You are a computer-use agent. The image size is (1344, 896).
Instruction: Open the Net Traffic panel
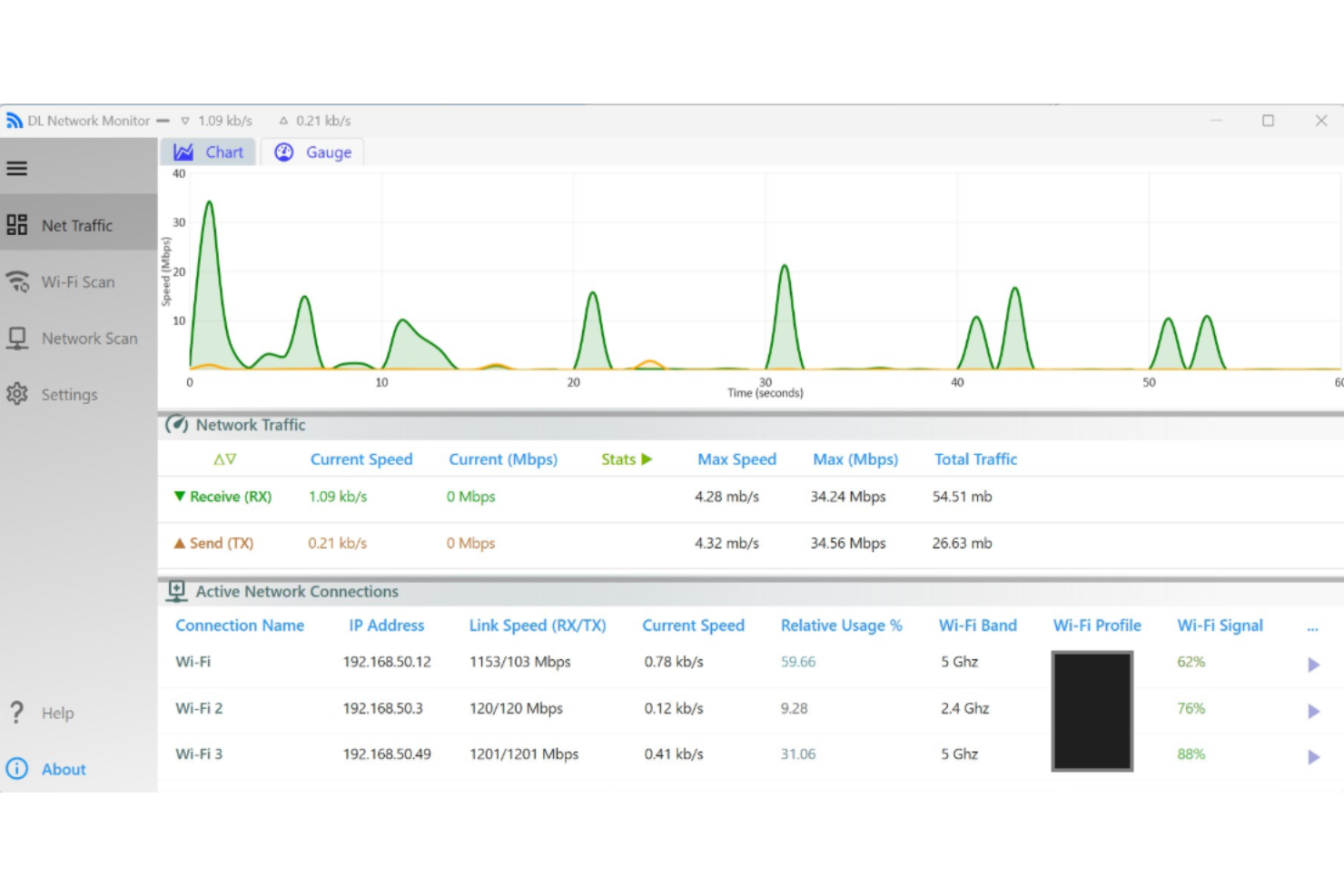pyautogui.click(x=76, y=225)
